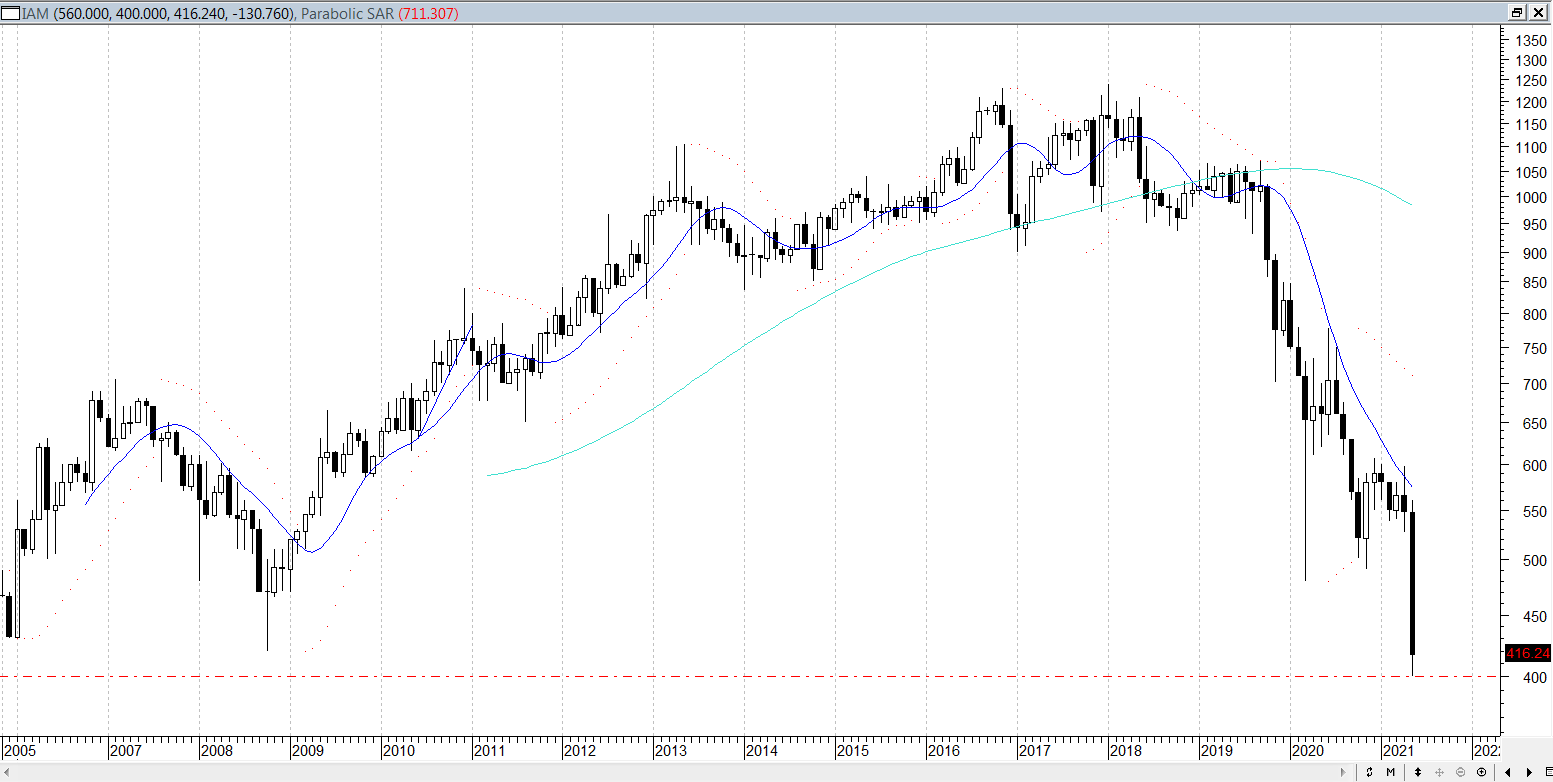
Task: Click the chart window system menu icon
Action: 9,13
